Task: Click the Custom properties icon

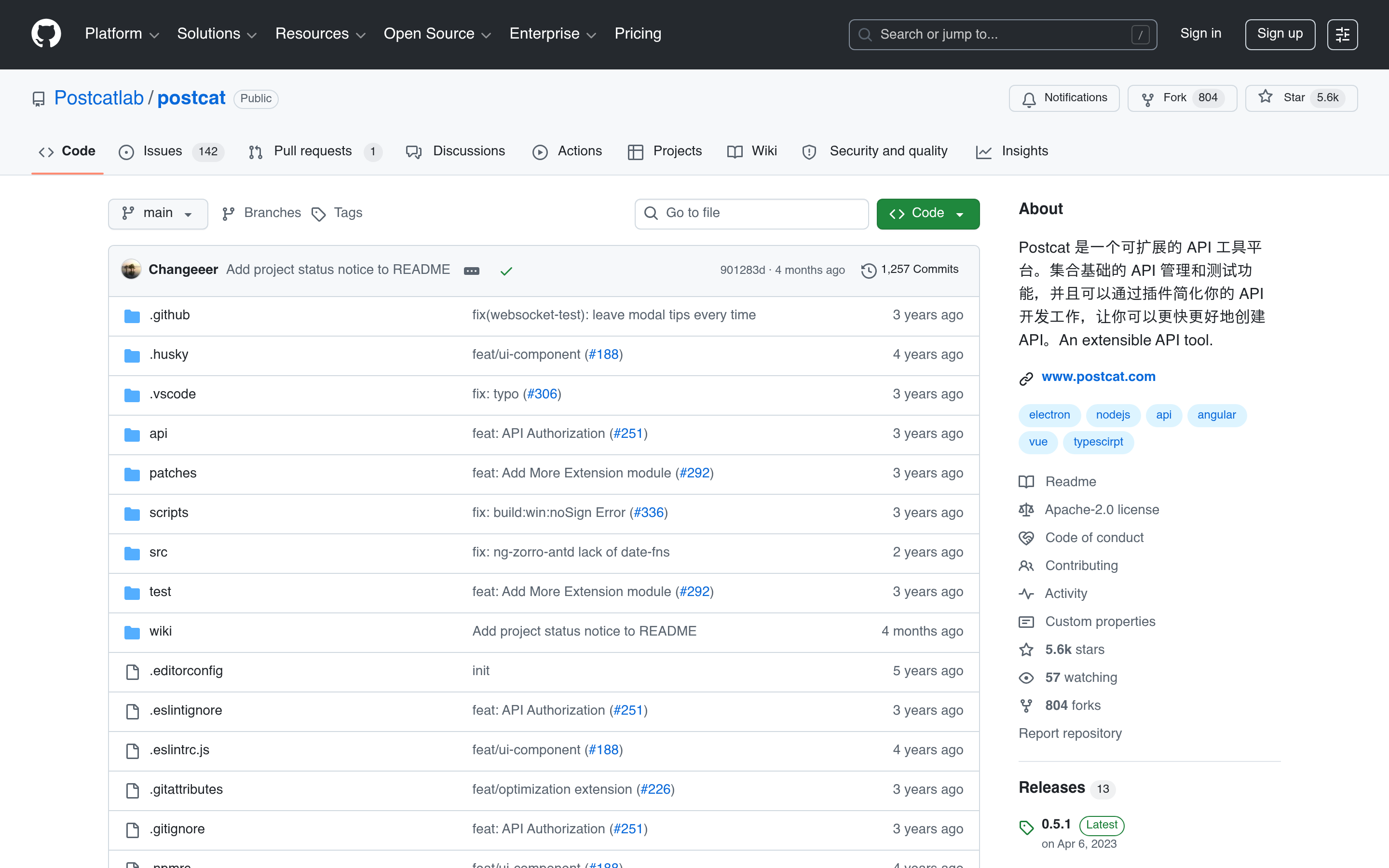Action: coord(1026,622)
